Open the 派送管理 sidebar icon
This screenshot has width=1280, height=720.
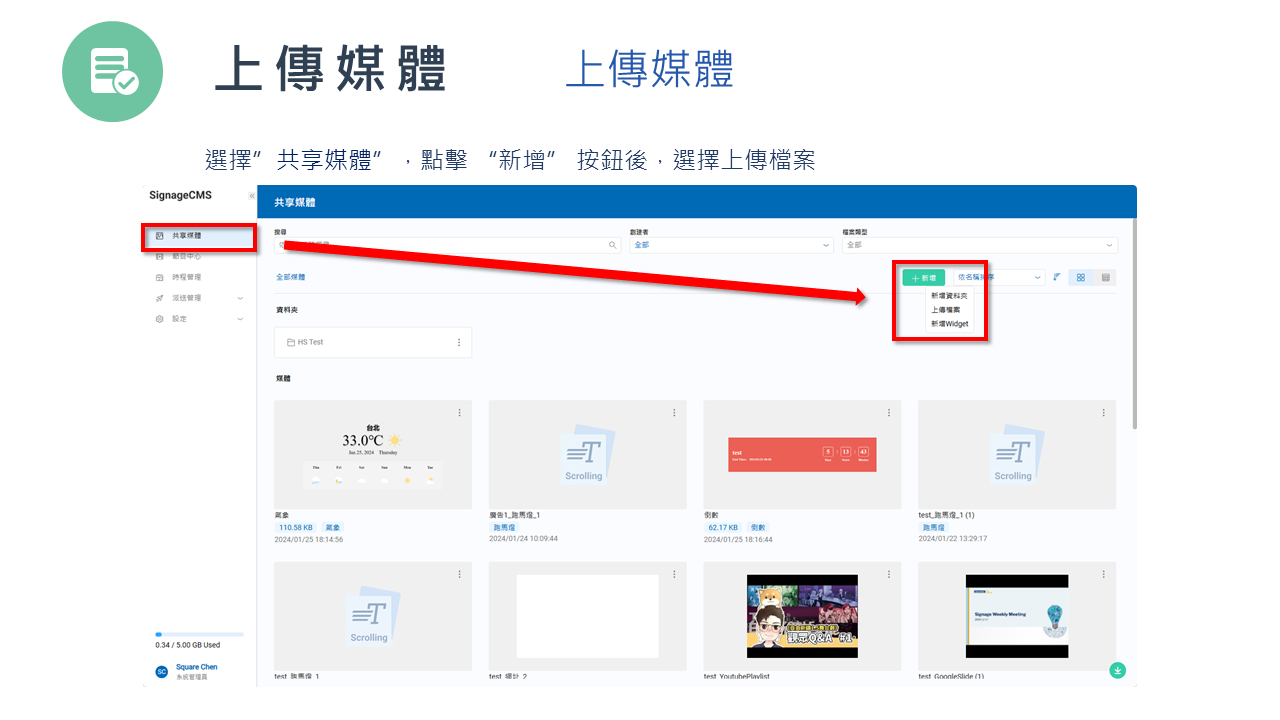[x=159, y=297]
